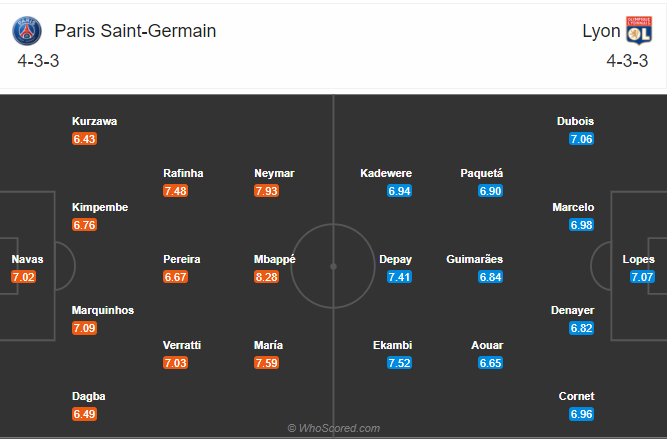Open Paquetá's player name link
Viewport: 668px width, 439px height.
484,173
